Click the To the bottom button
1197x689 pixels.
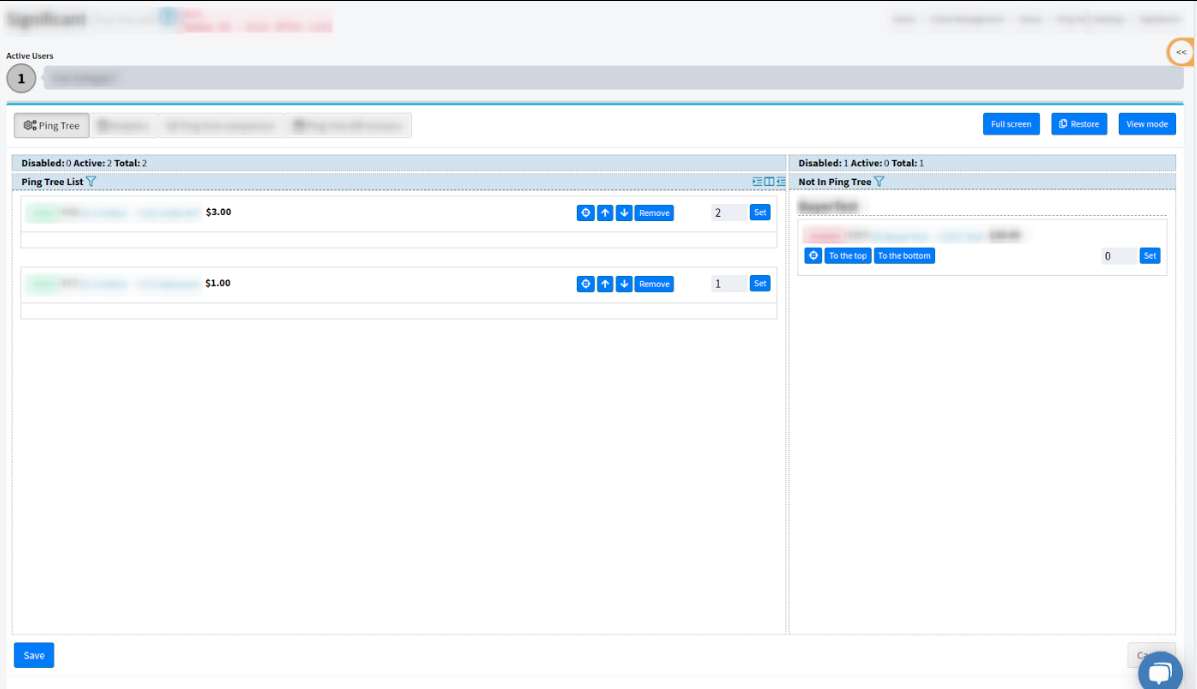pos(904,256)
